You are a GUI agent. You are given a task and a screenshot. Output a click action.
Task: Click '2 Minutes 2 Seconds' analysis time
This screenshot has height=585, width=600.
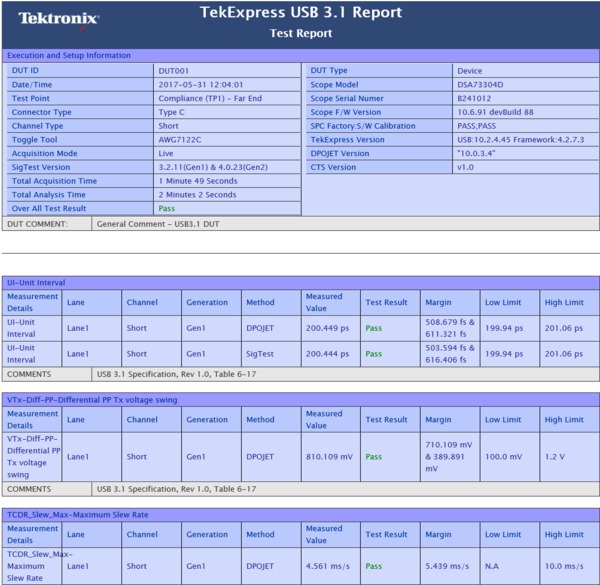click(x=197, y=195)
